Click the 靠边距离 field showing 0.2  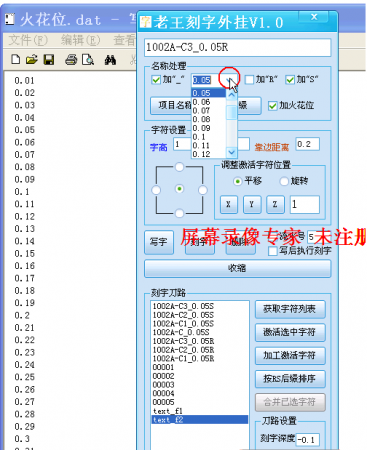click(307, 144)
